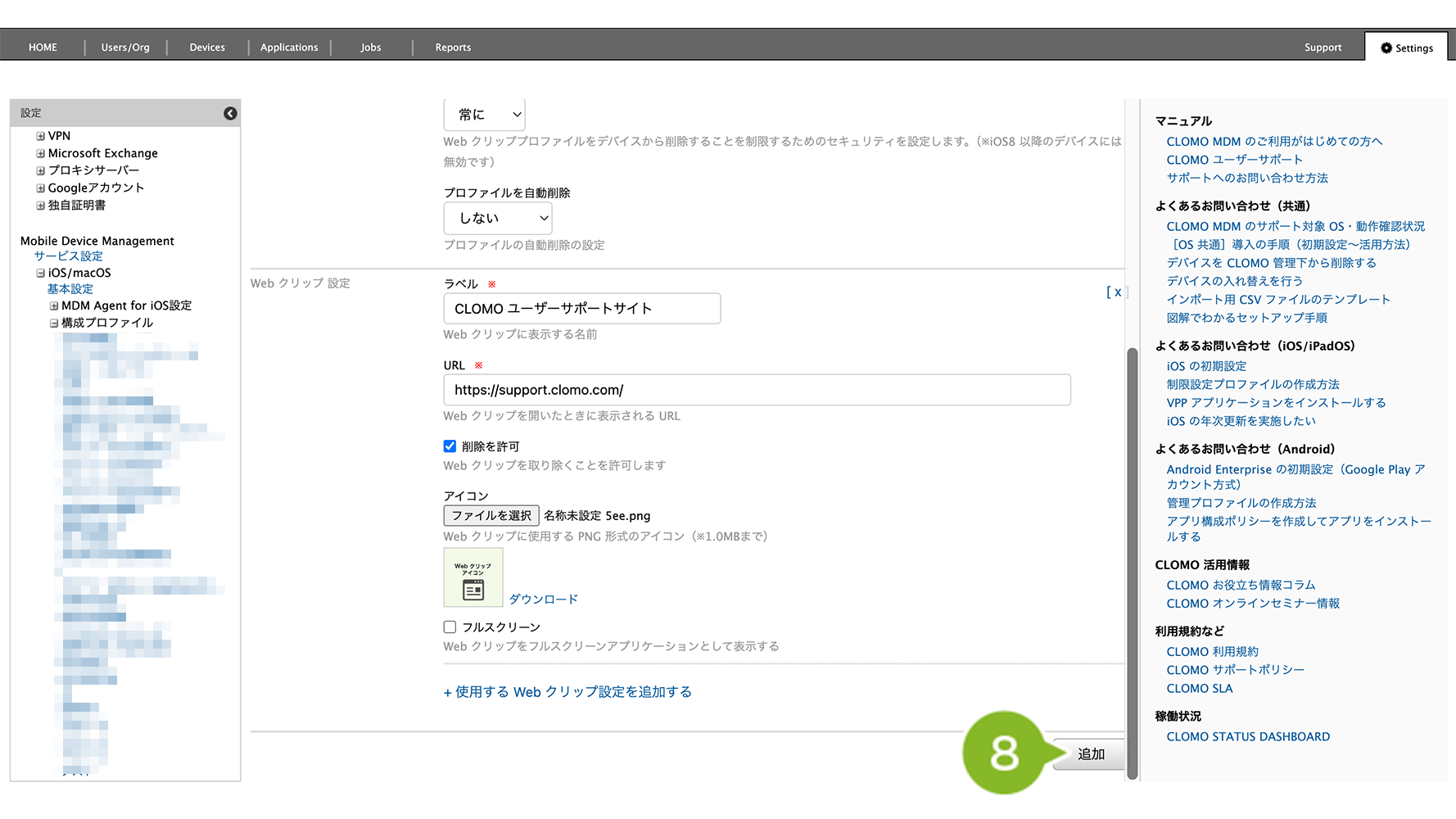Open the 常に dropdown
The image size is (1456, 819).
[x=485, y=115]
